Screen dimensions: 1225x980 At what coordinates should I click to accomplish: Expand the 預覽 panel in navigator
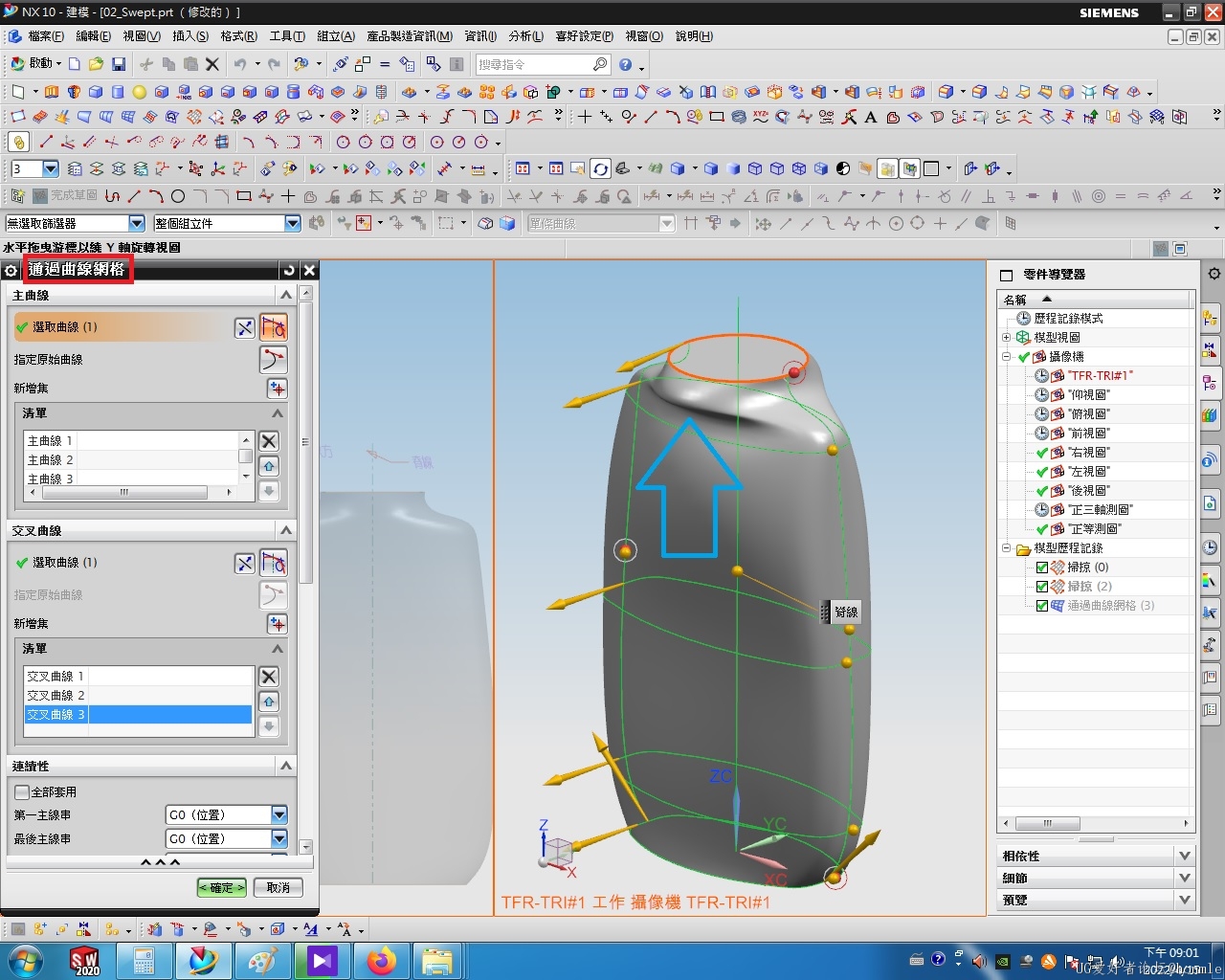[x=1185, y=900]
